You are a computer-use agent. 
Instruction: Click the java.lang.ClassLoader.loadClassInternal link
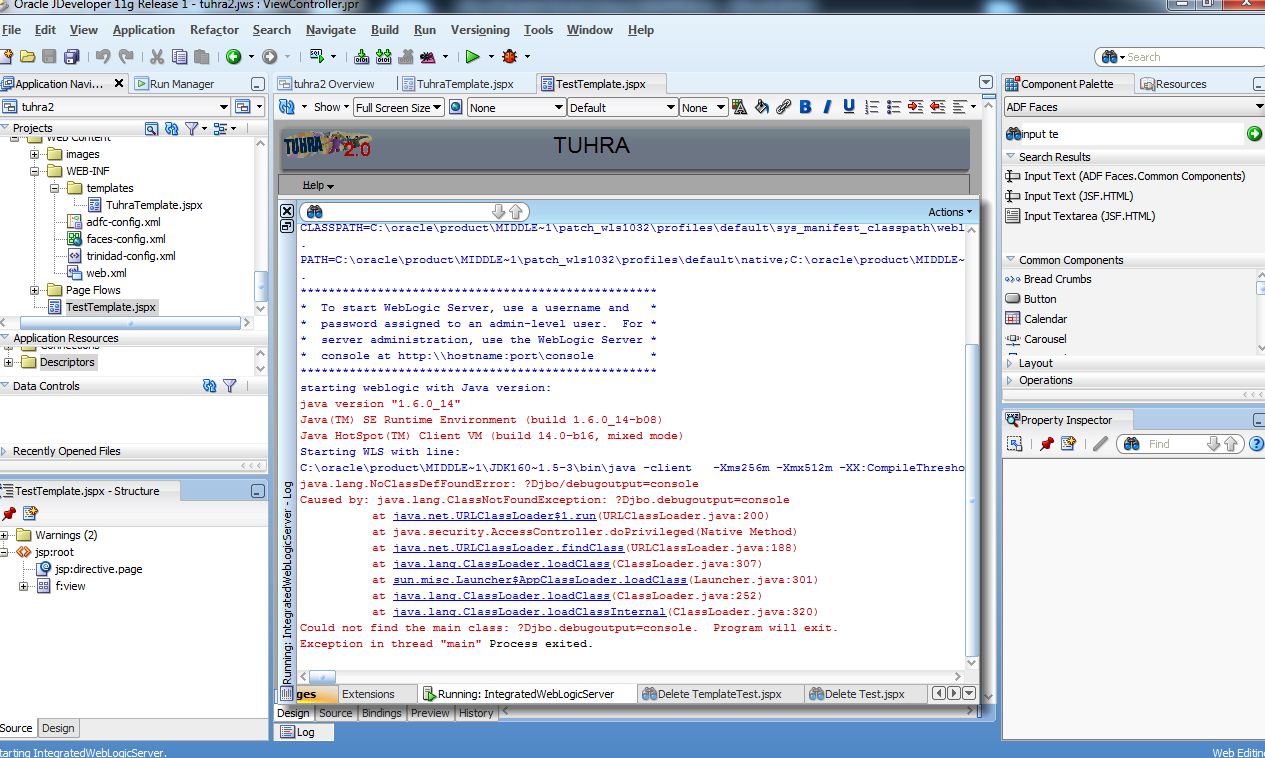pos(529,612)
